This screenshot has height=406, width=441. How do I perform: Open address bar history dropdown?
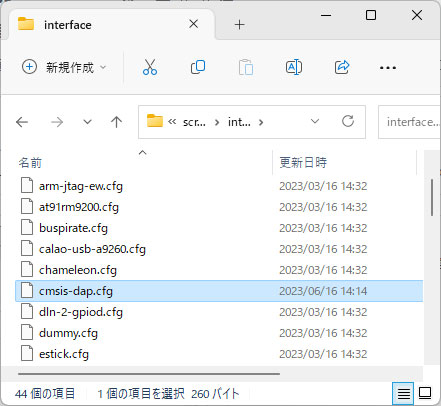coord(315,121)
